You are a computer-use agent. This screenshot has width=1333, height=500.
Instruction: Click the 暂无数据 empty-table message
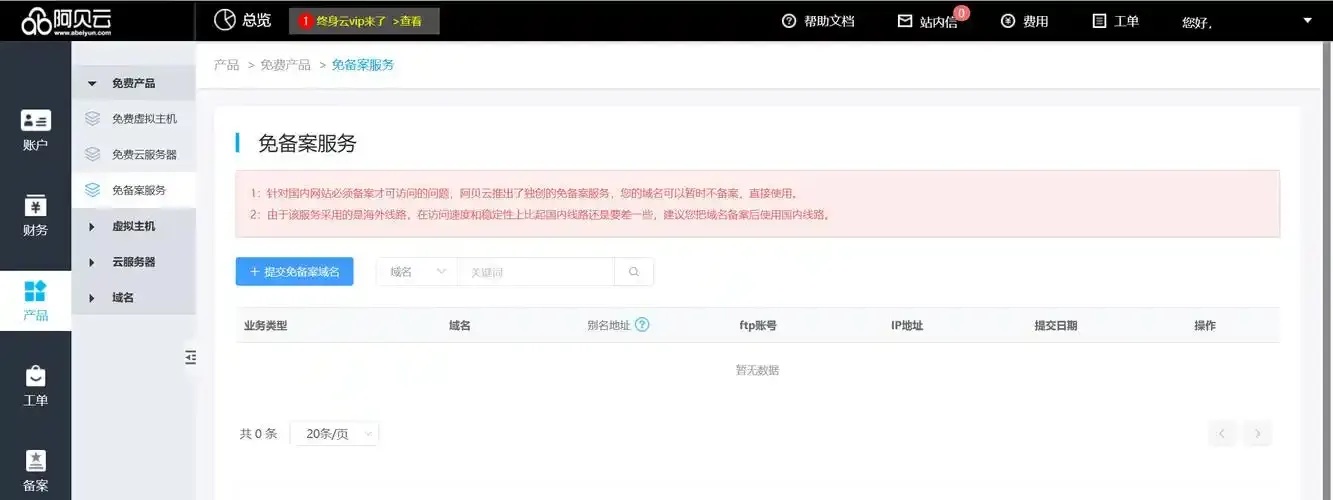click(x=757, y=370)
